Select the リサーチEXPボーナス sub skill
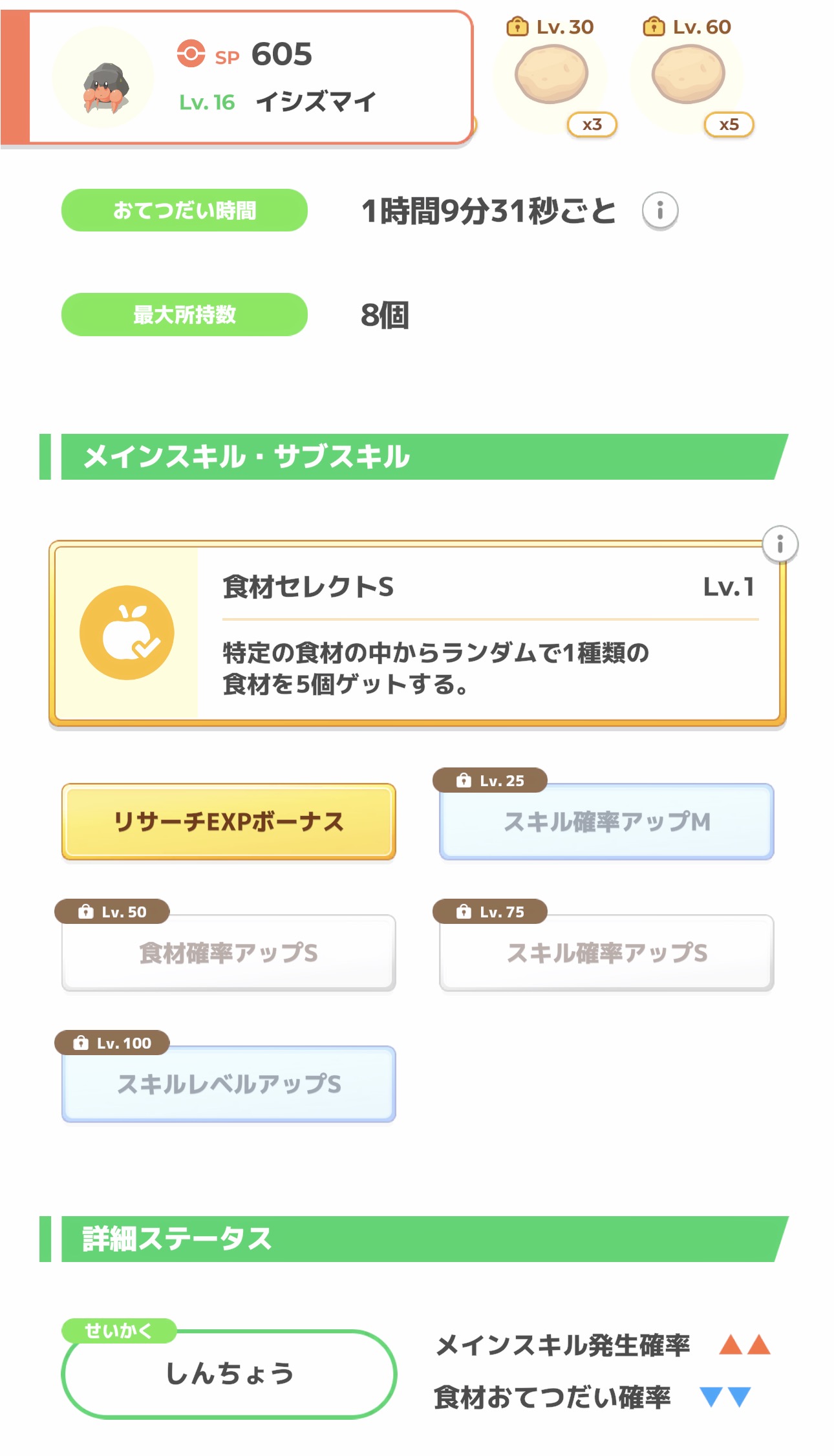Image resolution: width=834 pixels, height=1456 pixels. click(x=229, y=822)
